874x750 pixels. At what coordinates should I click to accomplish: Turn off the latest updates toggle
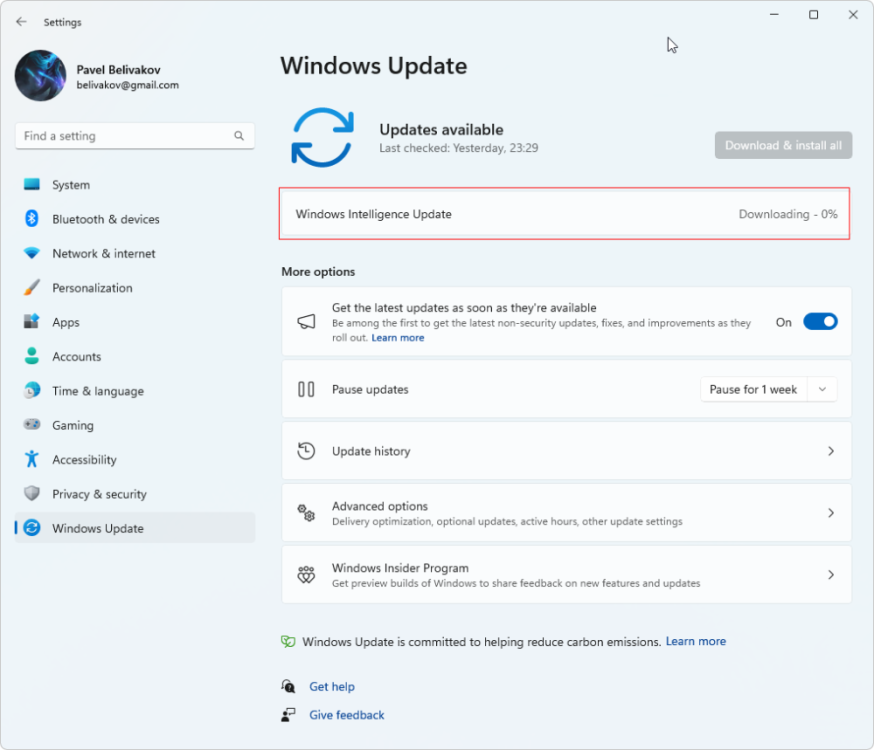click(x=820, y=322)
